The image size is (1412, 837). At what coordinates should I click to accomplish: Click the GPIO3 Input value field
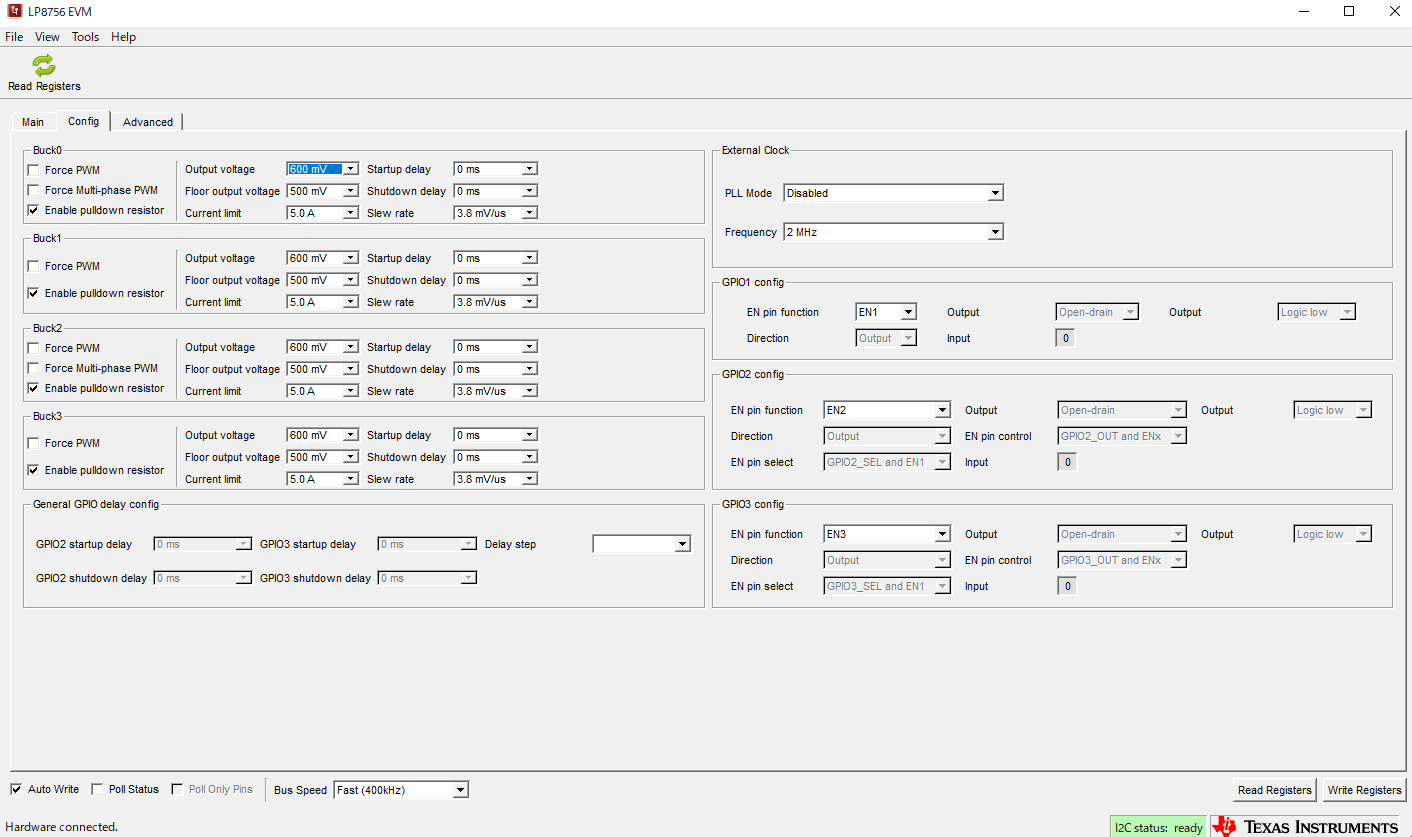click(1067, 586)
